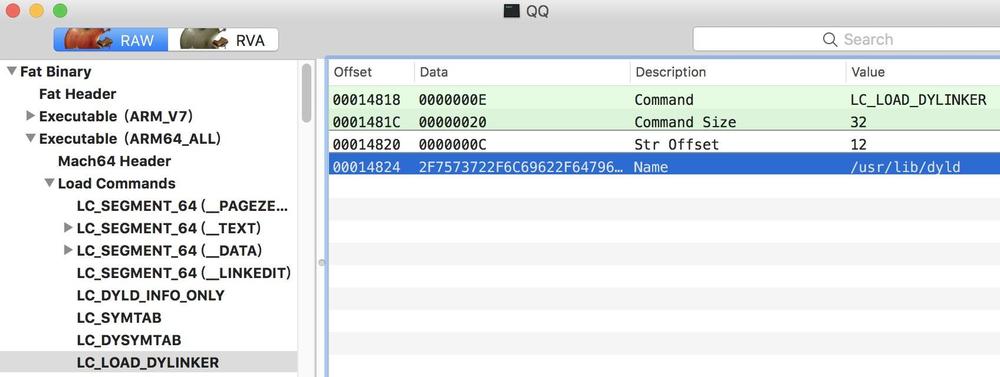1000x377 pixels.
Task: Click the LC_LOAD_DYLINKER value cell
Action: point(918,100)
